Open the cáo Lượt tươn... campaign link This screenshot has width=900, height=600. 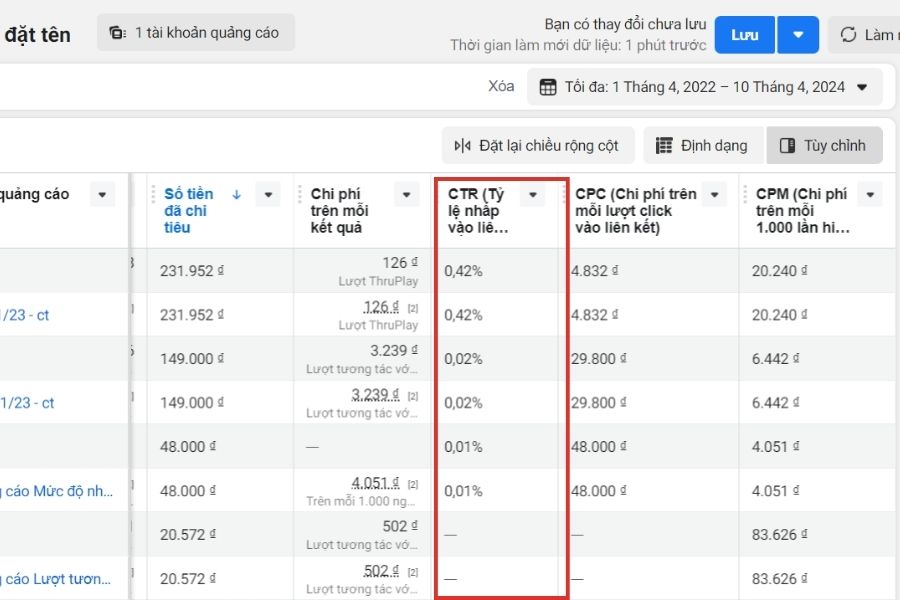[55, 579]
